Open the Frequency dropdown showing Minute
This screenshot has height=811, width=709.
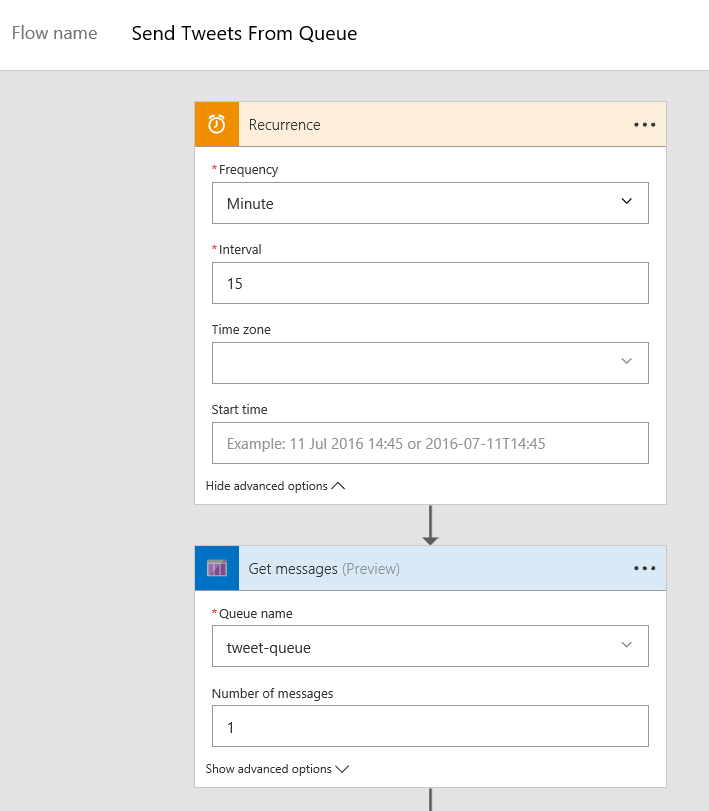[x=430, y=202]
